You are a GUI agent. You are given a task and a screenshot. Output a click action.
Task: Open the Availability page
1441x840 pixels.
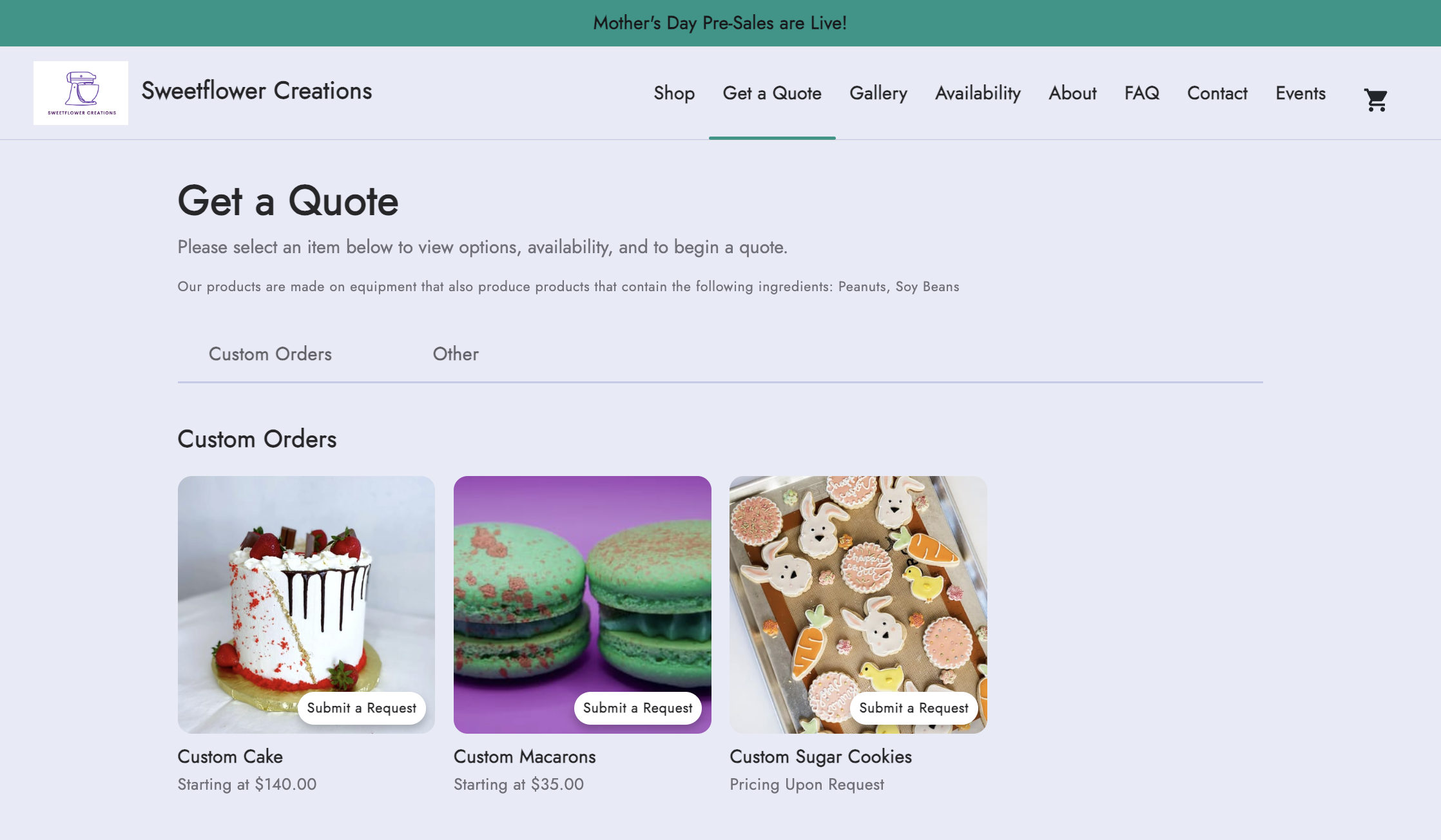click(x=978, y=93)
